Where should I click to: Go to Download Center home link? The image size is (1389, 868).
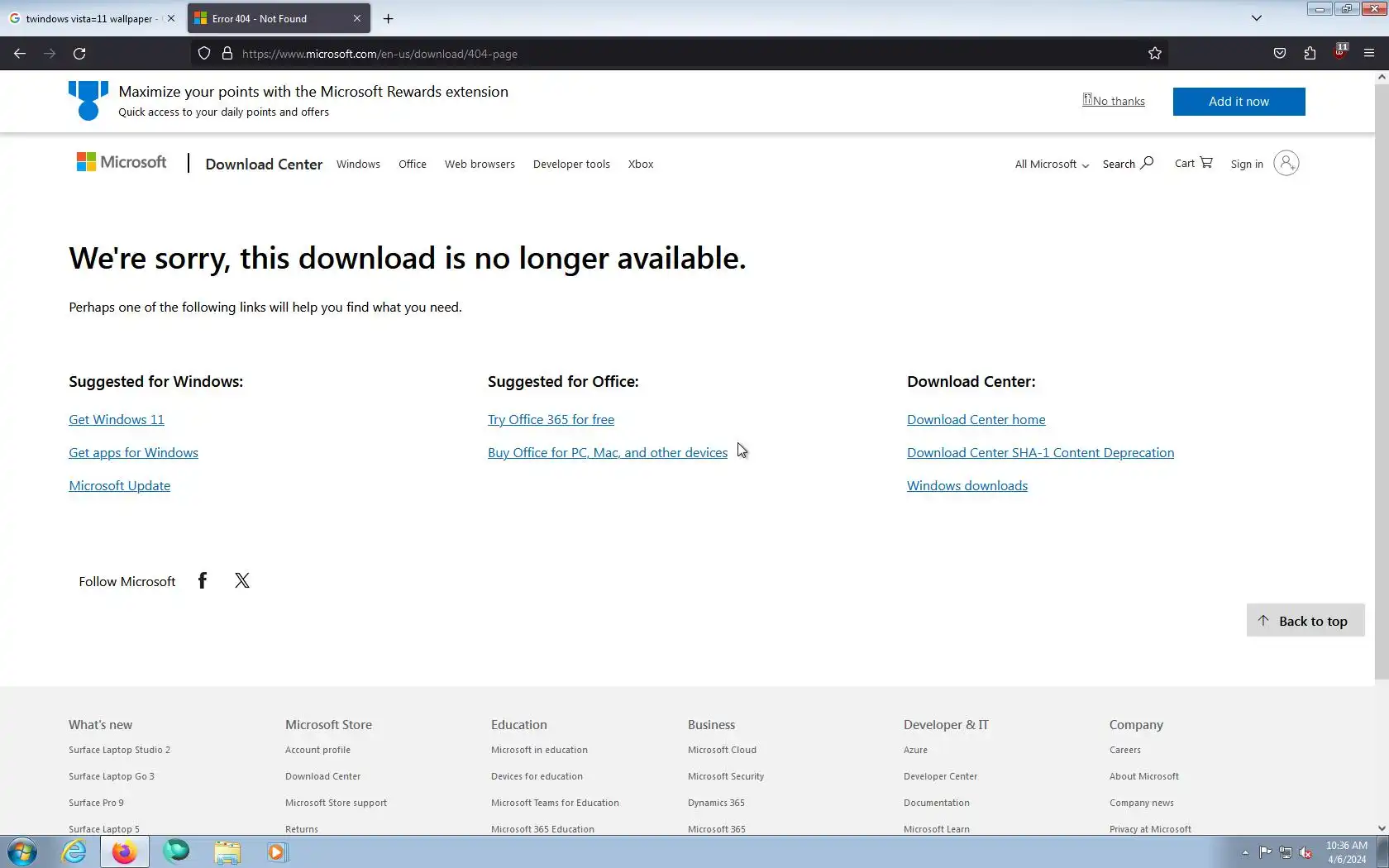point(976,419)
